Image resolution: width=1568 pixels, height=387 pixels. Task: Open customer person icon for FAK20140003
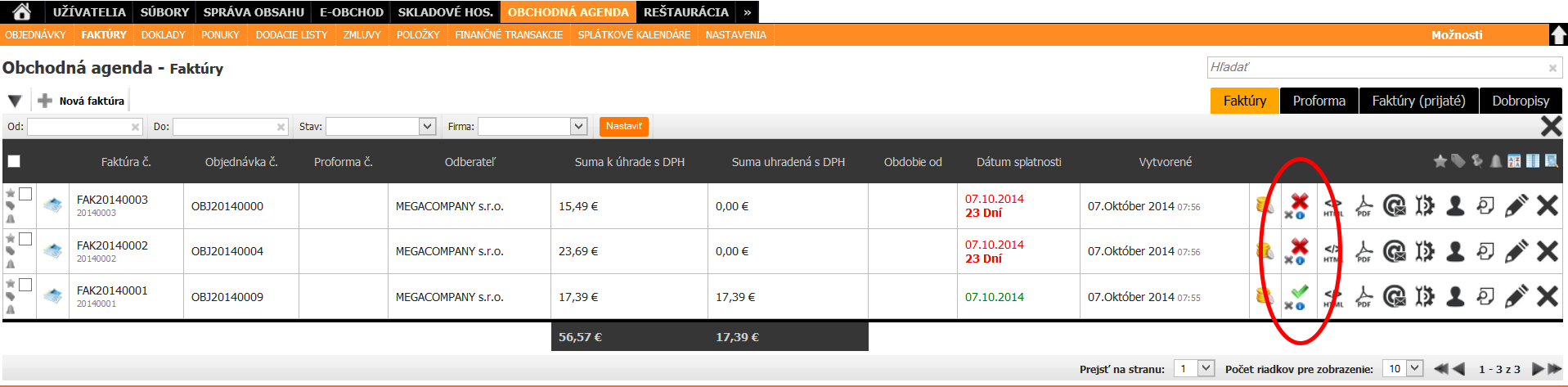pos(1455,206)
